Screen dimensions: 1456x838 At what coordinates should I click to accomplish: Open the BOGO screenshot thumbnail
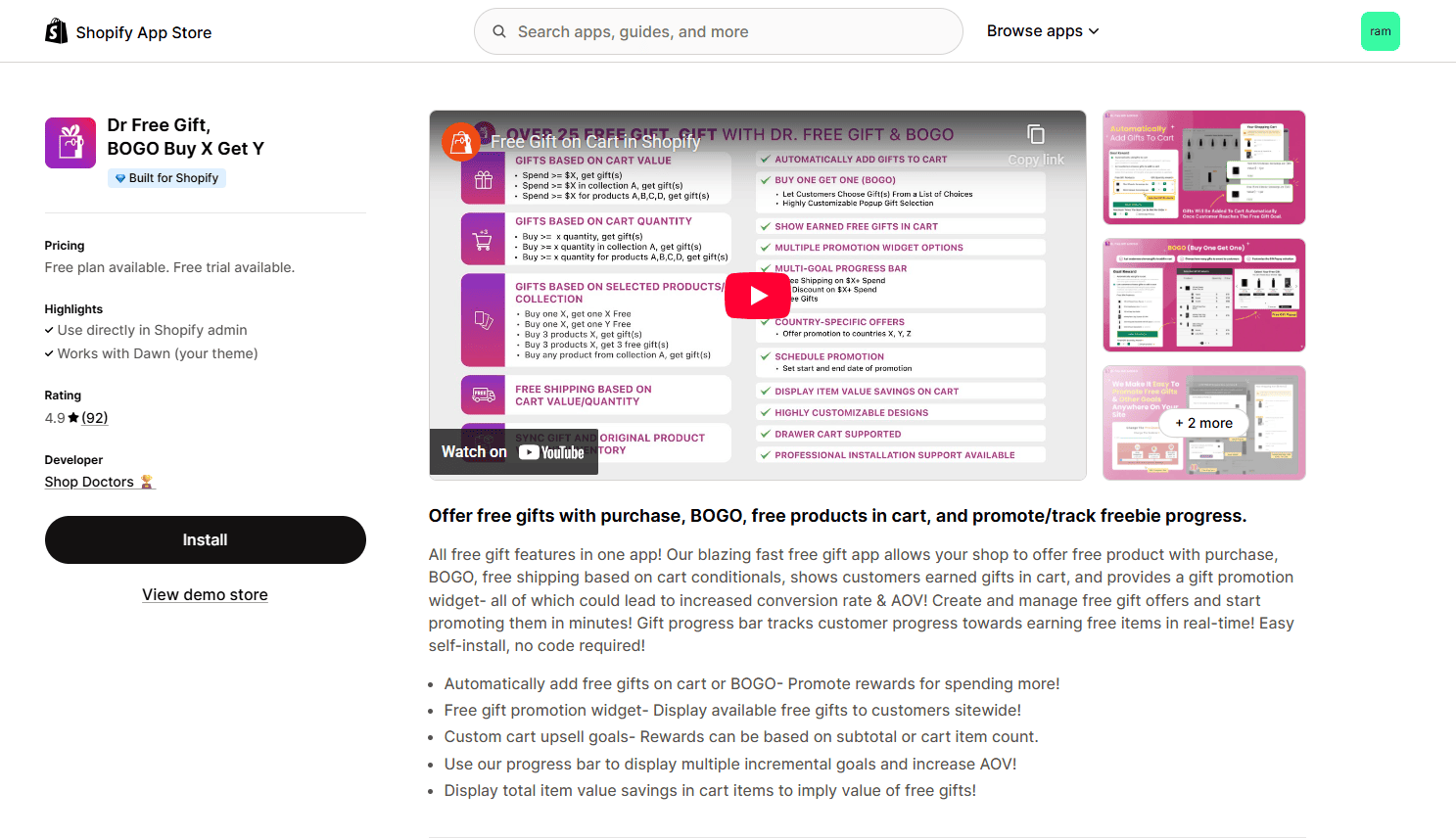click(1203, 295)
